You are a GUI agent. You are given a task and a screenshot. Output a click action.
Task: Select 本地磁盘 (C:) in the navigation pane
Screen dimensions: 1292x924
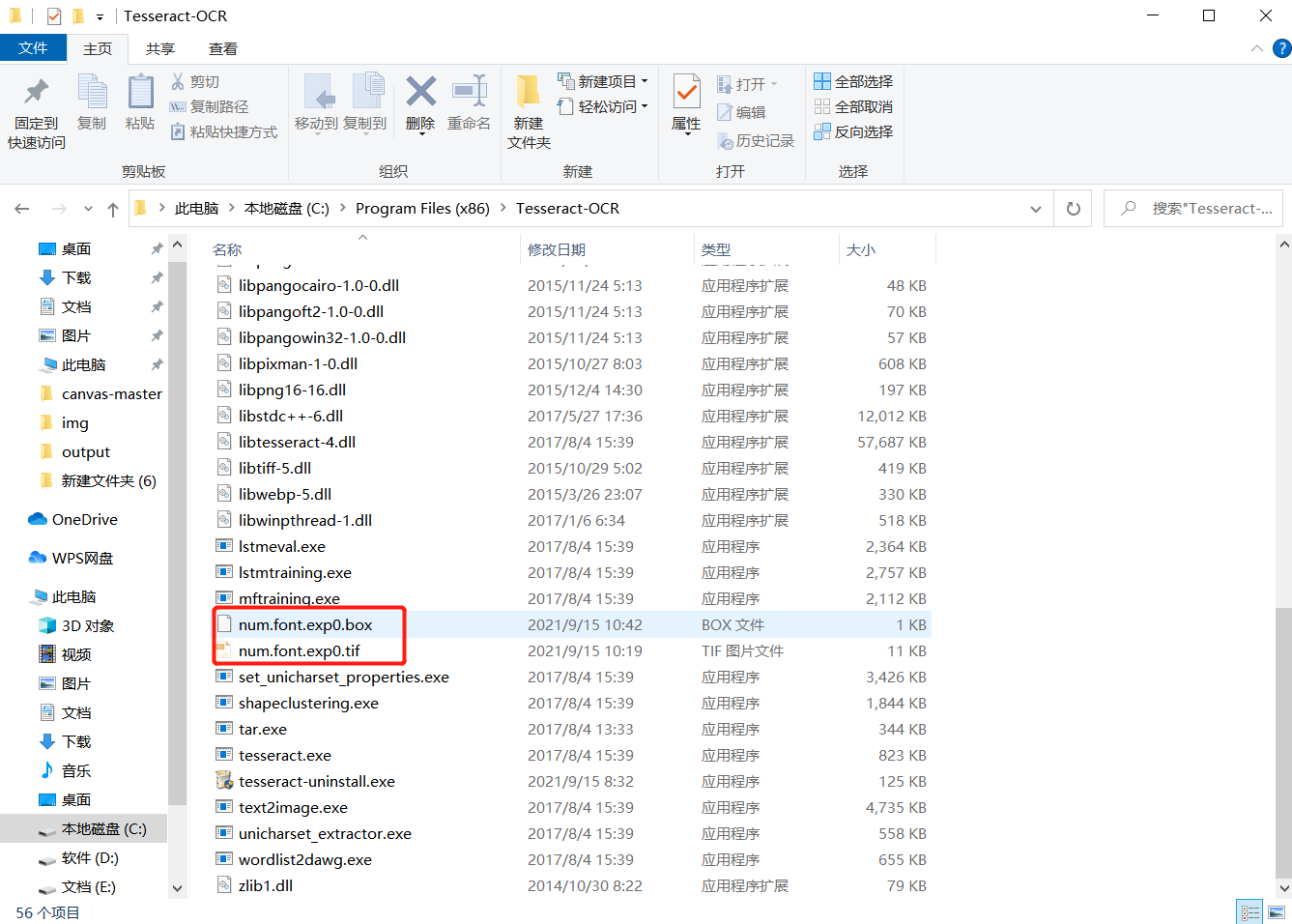104,828
